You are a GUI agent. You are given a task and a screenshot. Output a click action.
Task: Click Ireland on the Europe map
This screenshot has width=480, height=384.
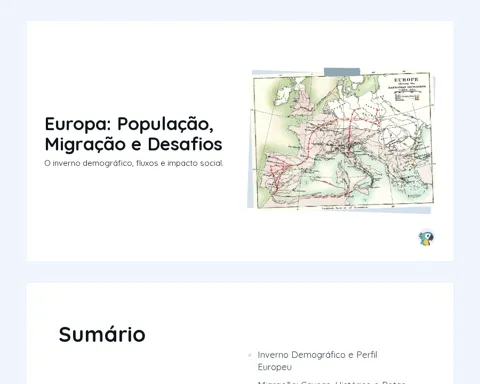coord(281,94)
